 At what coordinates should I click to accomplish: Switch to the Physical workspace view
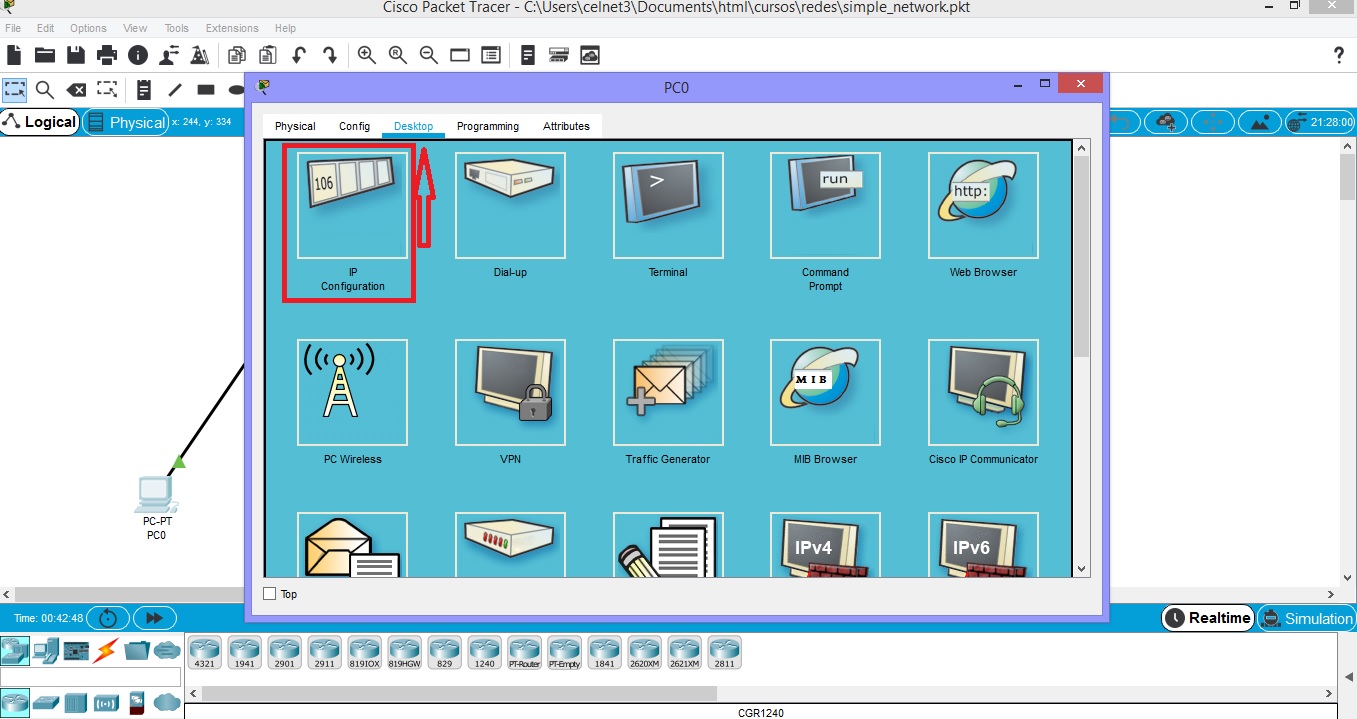point(126,122)
